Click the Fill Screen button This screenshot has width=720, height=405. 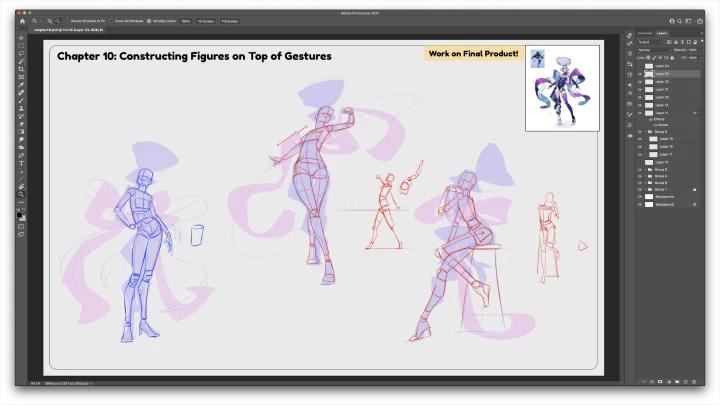(x=230, y=21)
